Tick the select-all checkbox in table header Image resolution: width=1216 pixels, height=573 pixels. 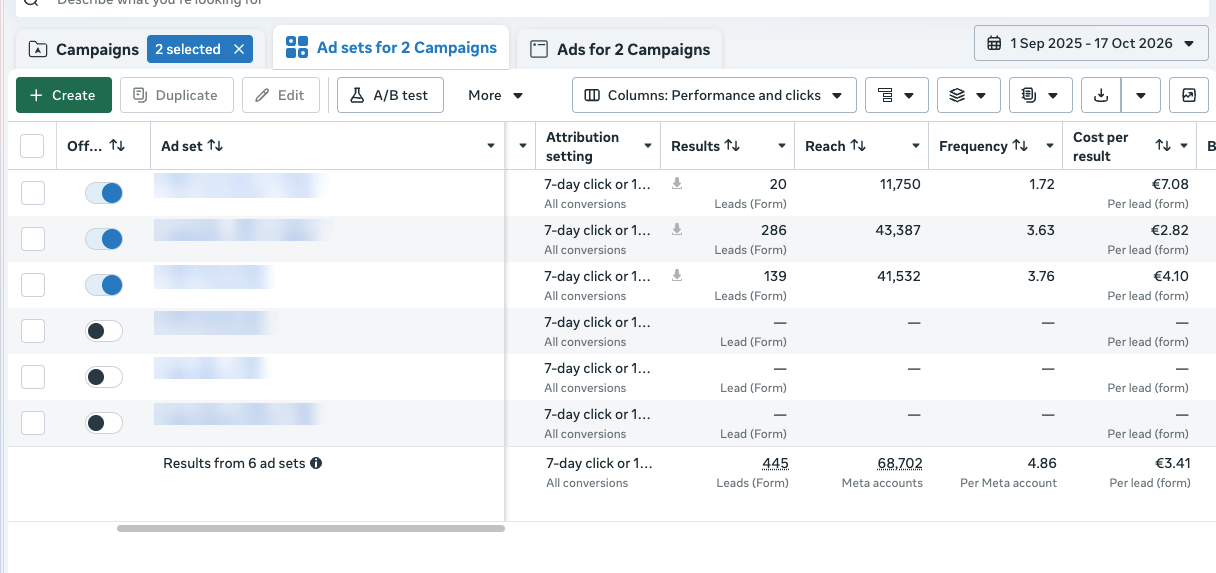pyautogui.click(x=32, y=146)
